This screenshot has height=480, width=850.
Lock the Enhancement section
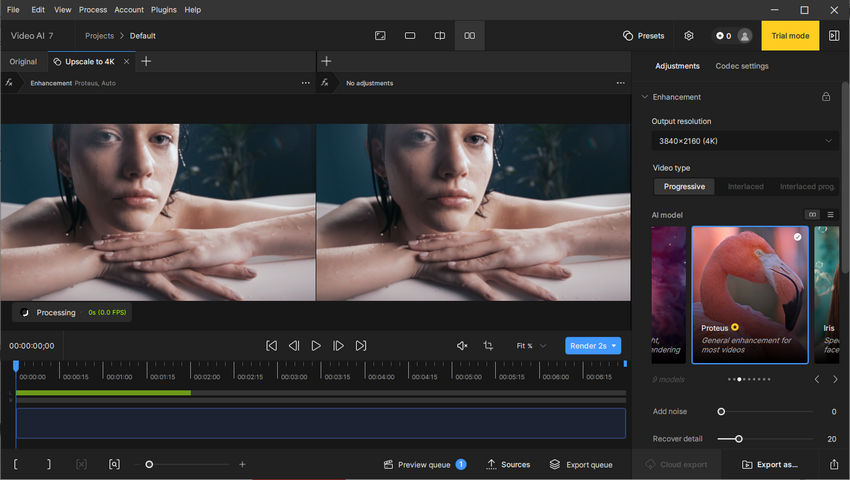pos(826,97)
